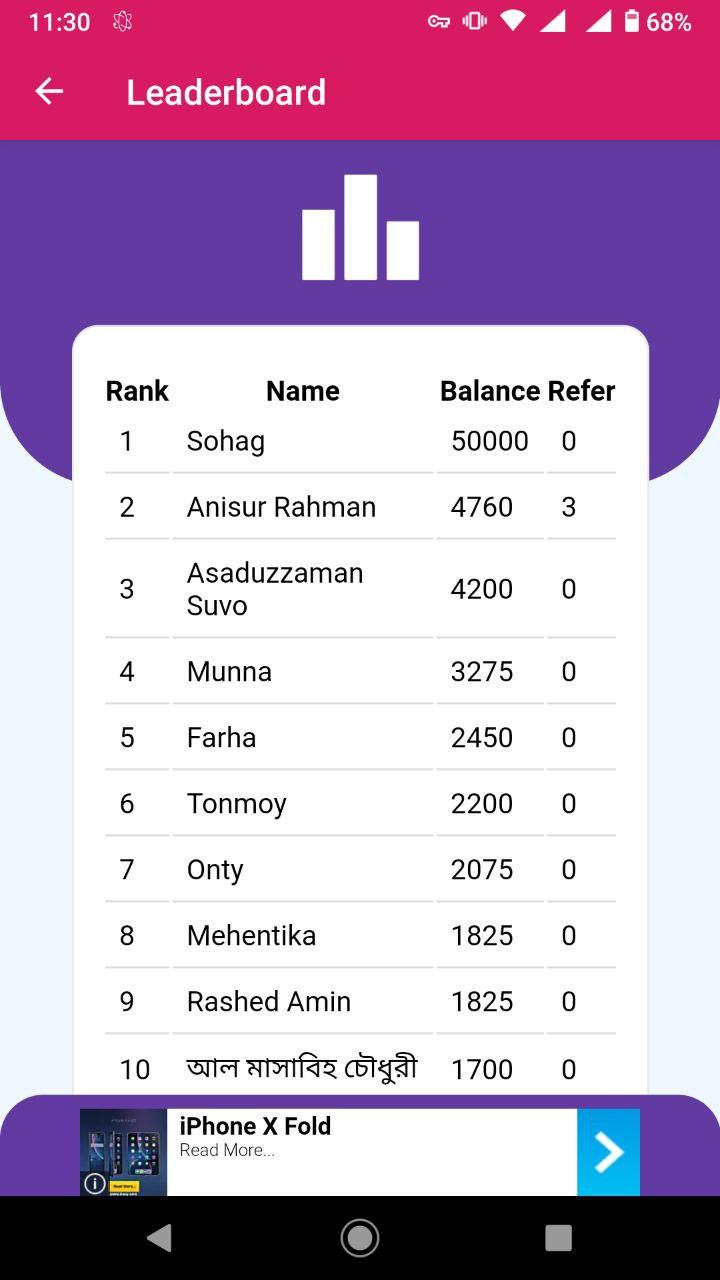The image size is (720, 1280).
Task: Tap the back arrow in the header
Action: [x=49, y=92]
